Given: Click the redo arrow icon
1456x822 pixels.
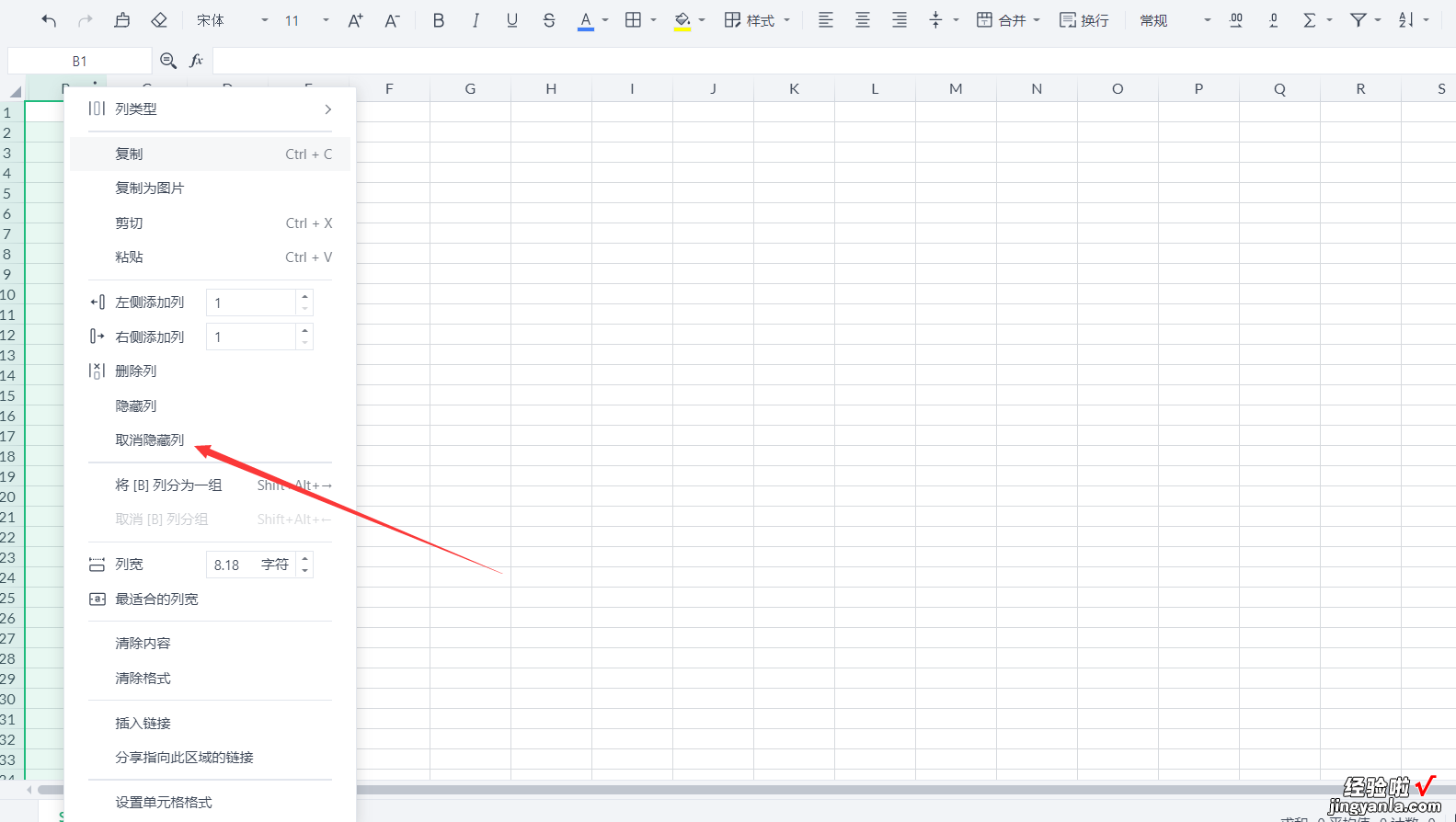Looking at the screenshot, I should pyautogui.click(x=86, y=20).
